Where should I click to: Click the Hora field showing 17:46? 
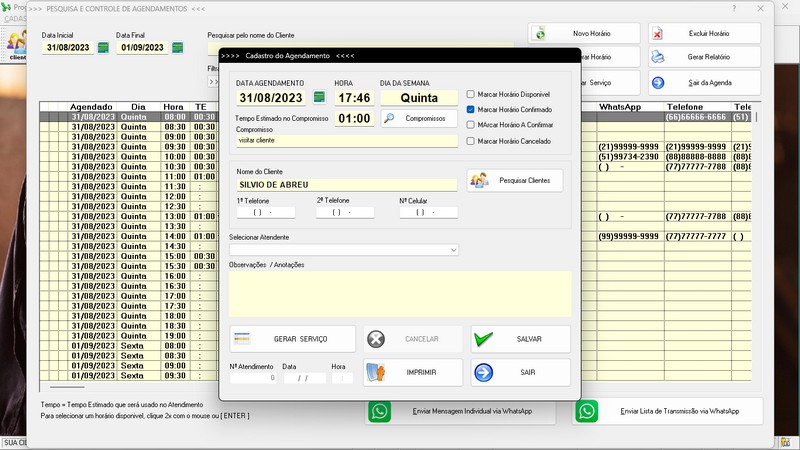click(x=354, y=97)
